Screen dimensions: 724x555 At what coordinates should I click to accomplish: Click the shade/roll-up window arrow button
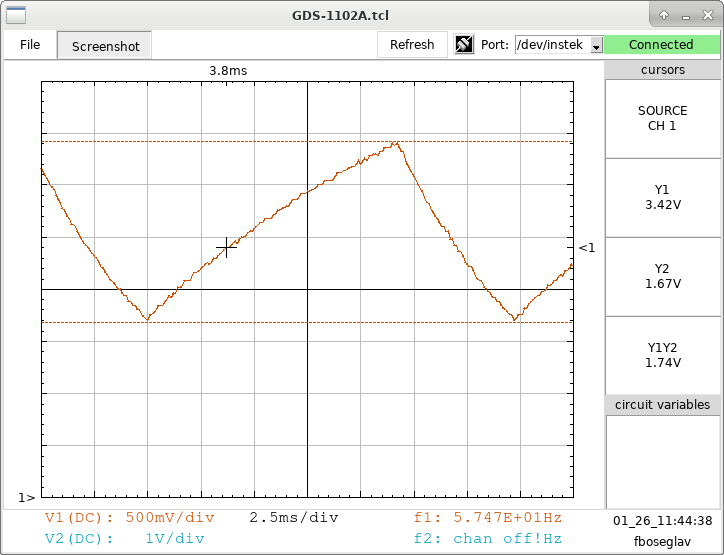pos(664,16)
